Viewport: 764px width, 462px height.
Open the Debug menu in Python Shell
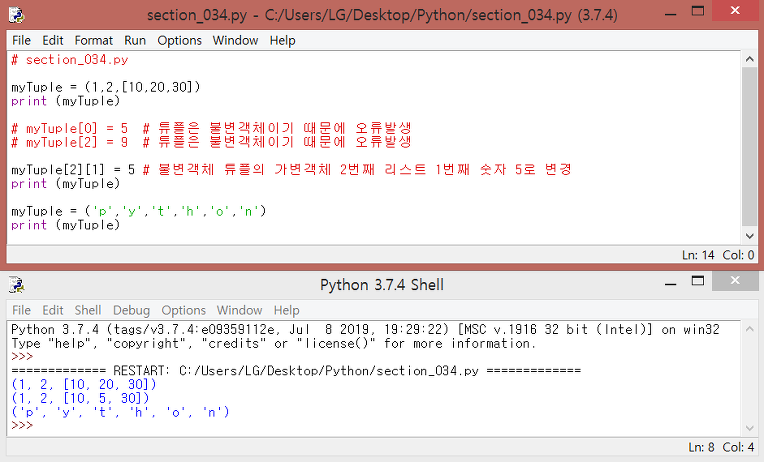pyautogui.click(x=132, y=310)
